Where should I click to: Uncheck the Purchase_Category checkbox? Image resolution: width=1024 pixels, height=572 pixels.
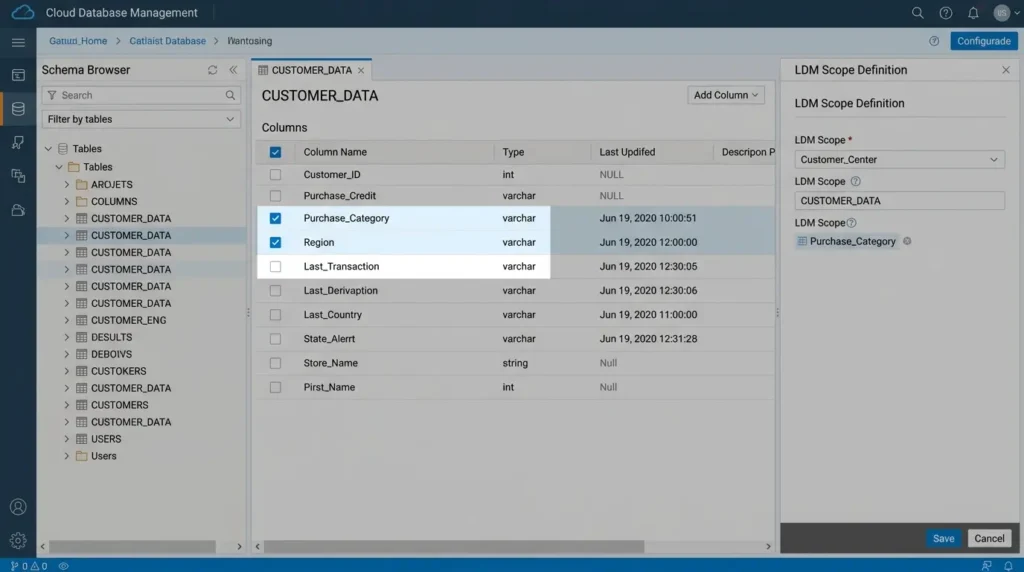[x=276, y=219]
